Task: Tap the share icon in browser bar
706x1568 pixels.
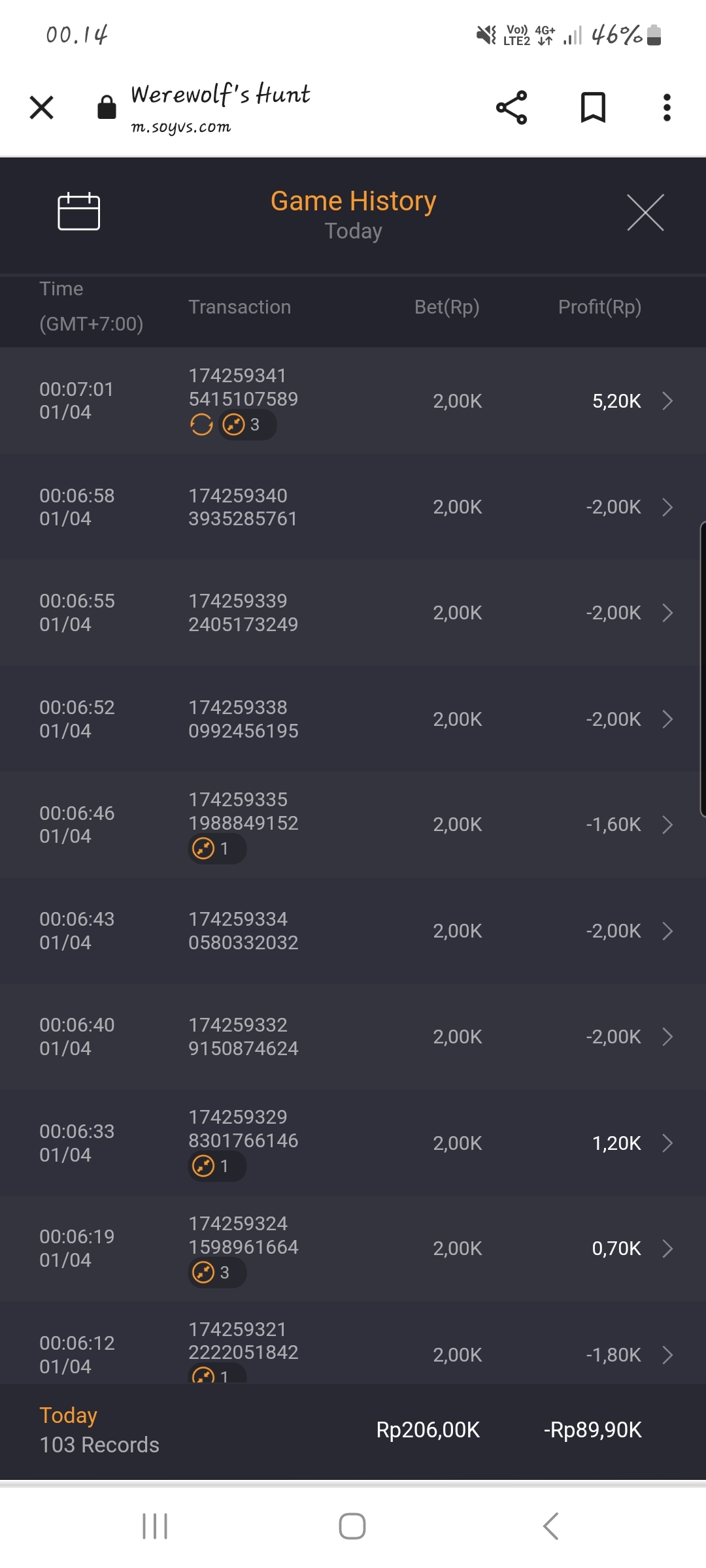Action: (511, 108)
